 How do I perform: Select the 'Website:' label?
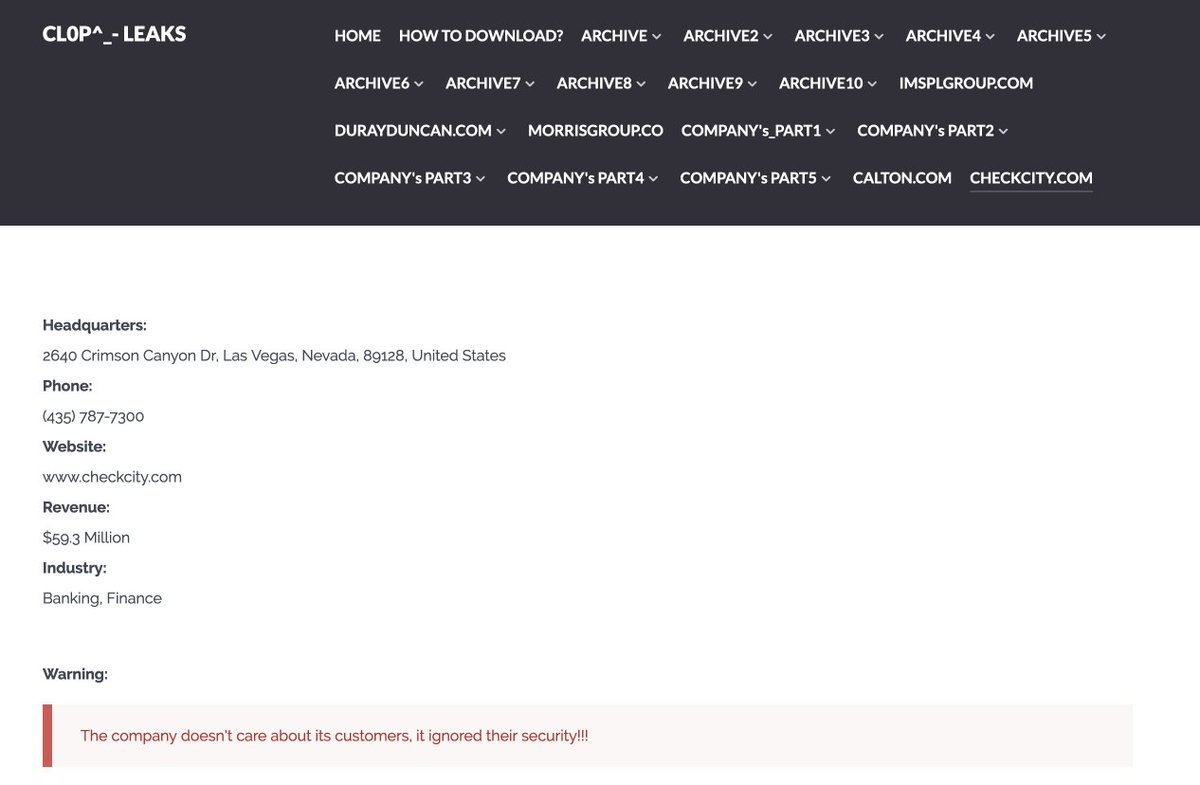pos(74,446)
